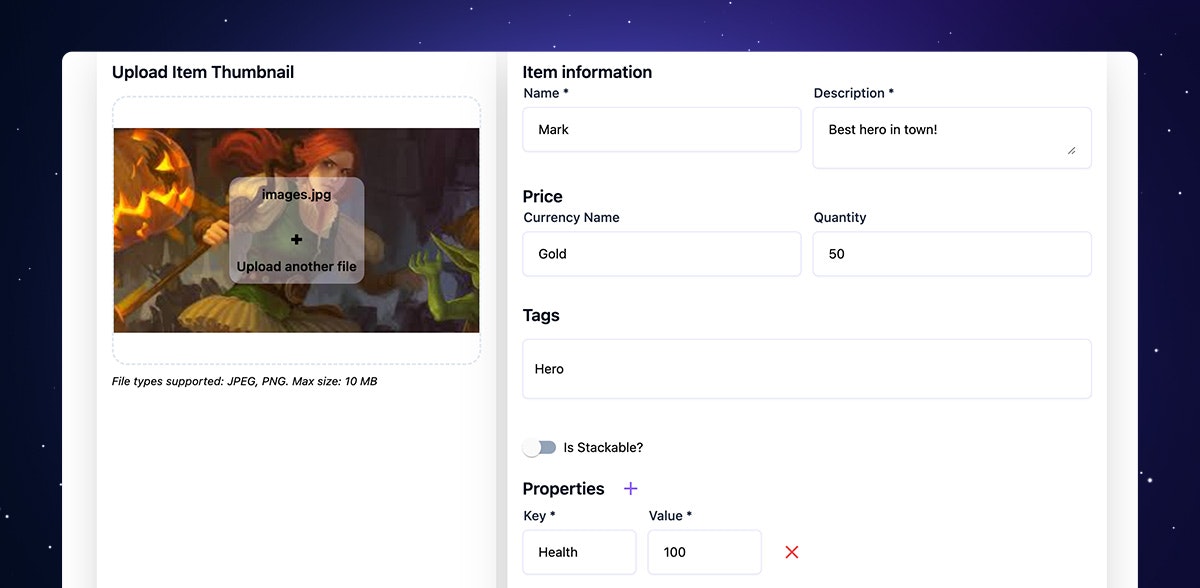The image size is (1200, 588).
Task: Click the Tags section heading
Action: (x=541, y=315)
